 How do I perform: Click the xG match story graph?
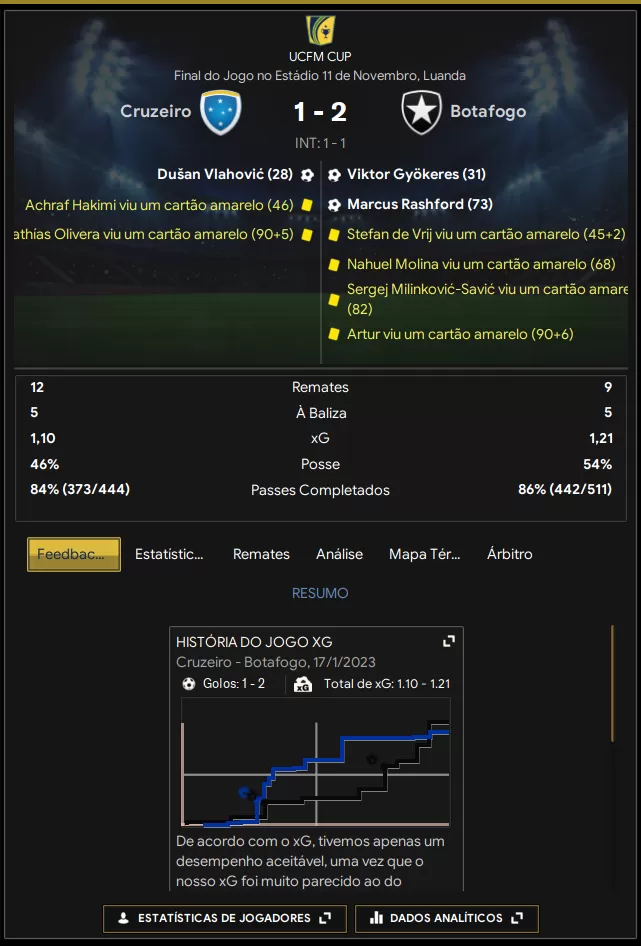[316, 762]
